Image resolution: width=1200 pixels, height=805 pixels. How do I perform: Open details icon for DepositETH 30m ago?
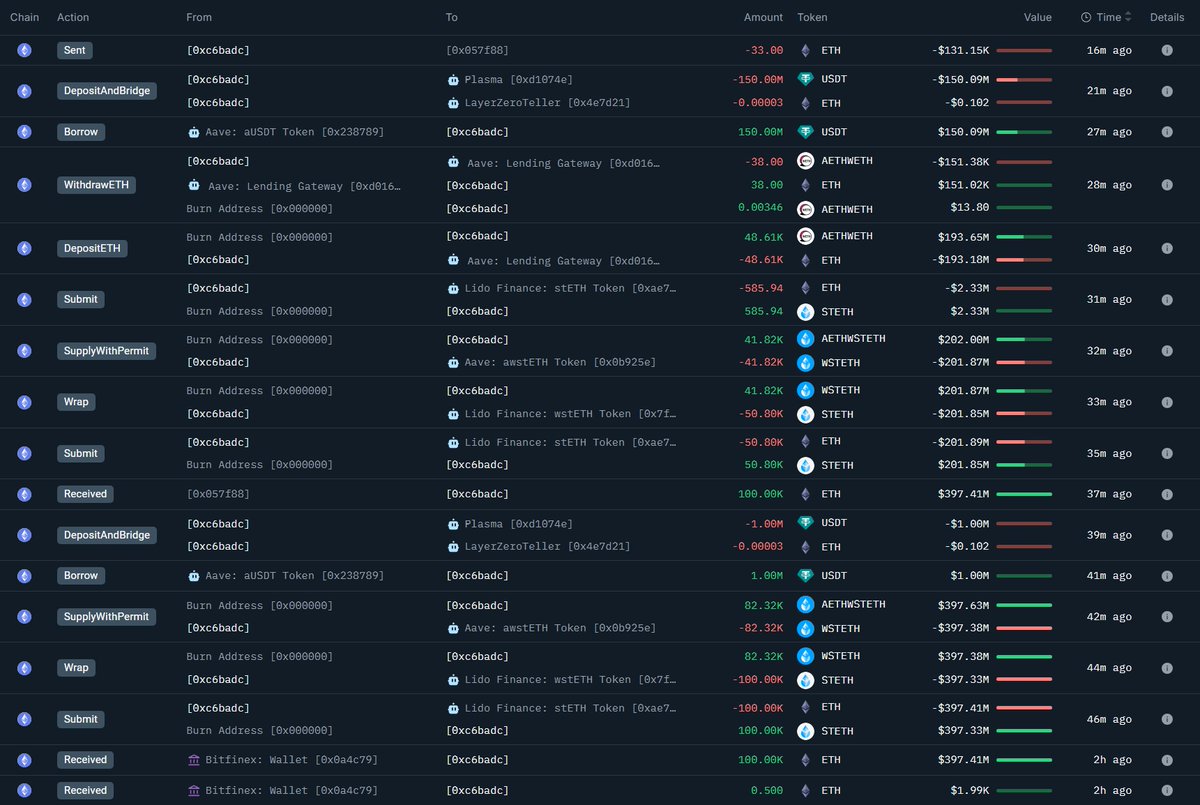pos(1167,248)
